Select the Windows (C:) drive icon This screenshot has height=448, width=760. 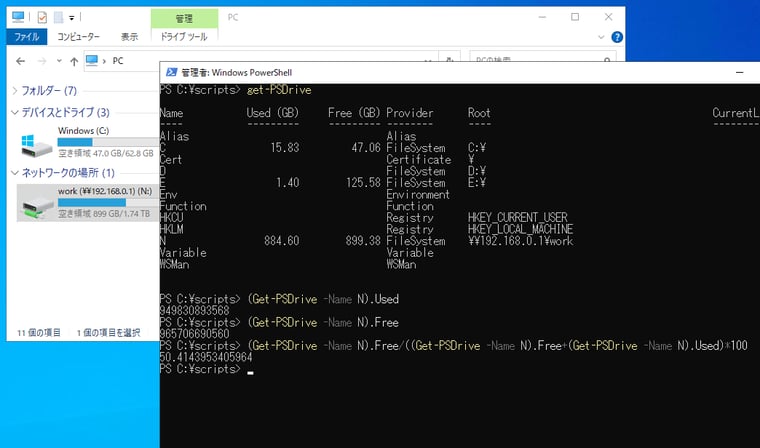click(36, 145)
